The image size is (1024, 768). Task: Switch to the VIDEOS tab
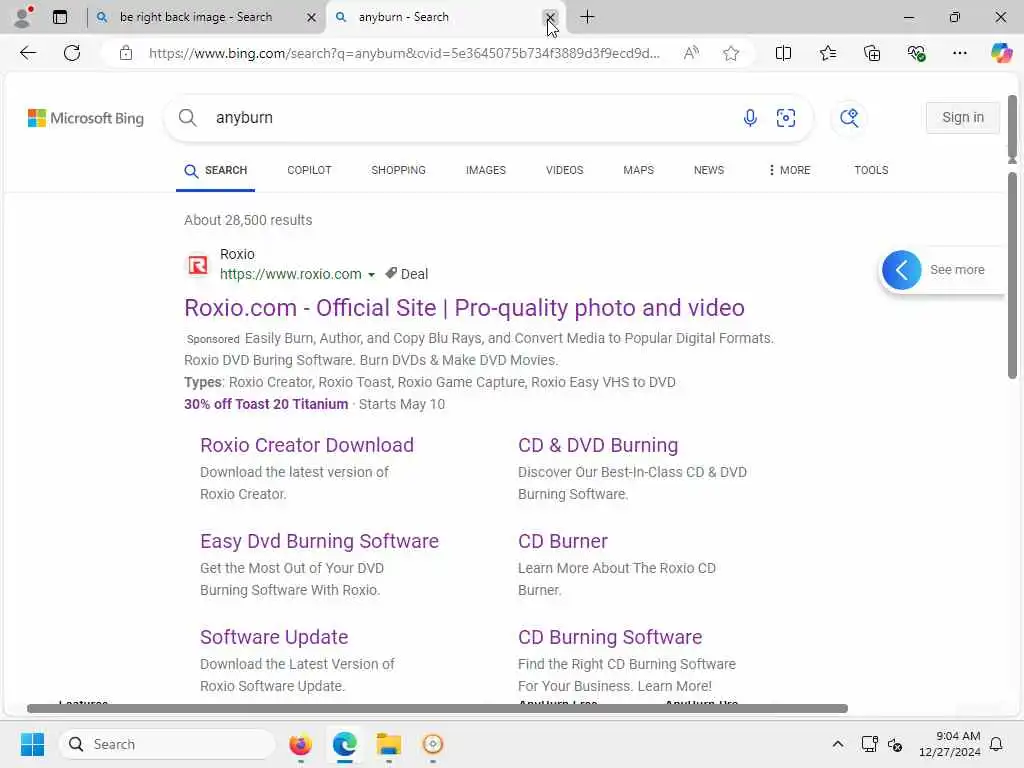point(564,170)
